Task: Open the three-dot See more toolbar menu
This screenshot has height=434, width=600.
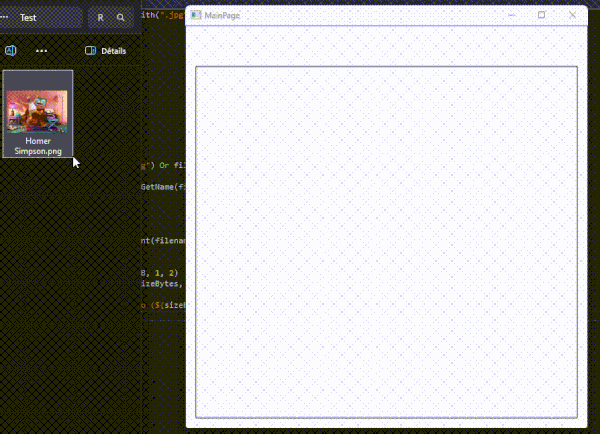Action: coord(41,51)
